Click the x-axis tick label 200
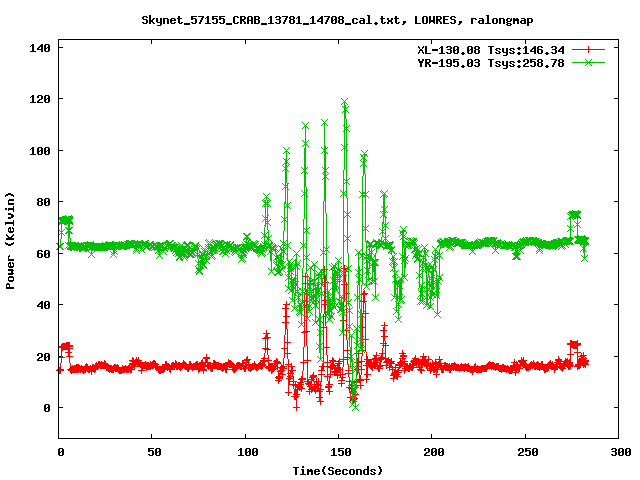This screenshot has height=480, width=640. pos(434,452)
